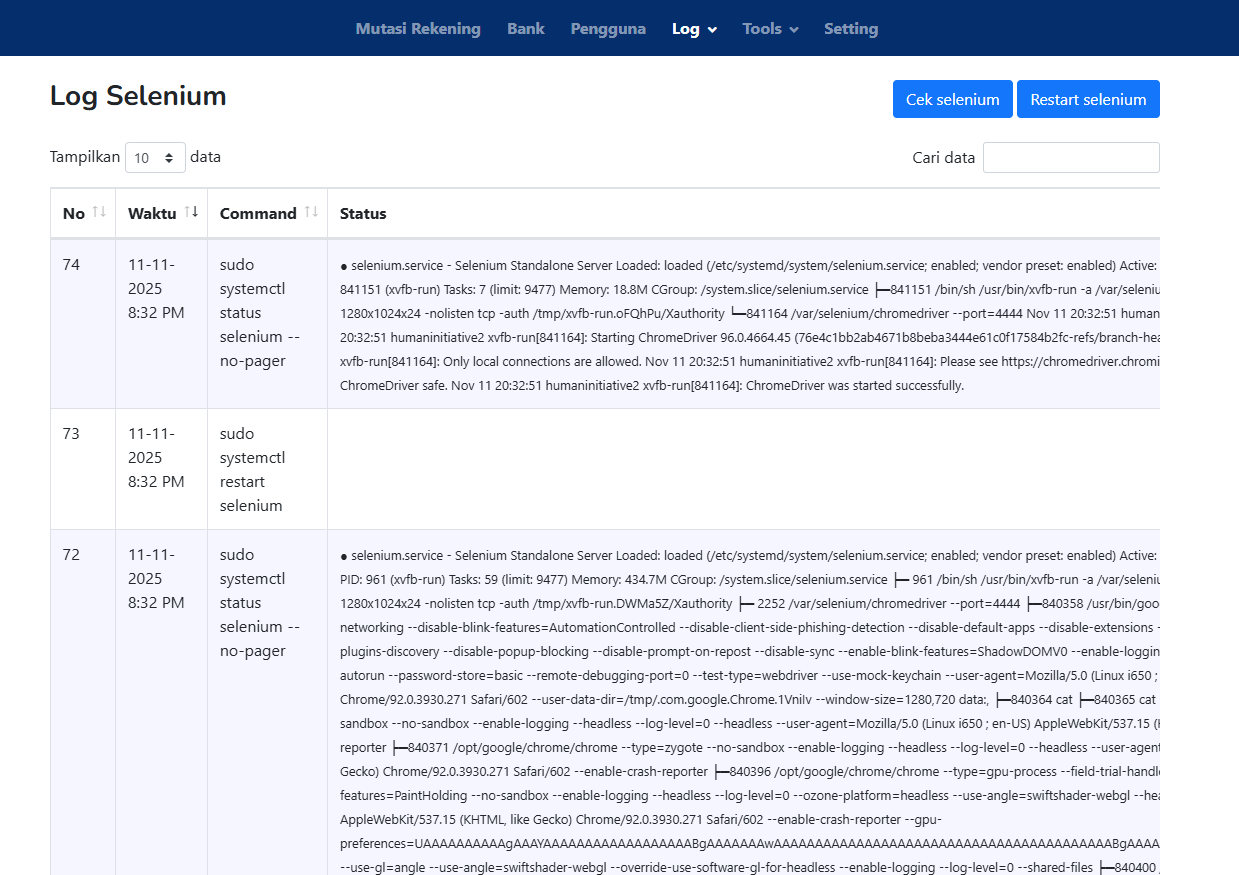This screenshot has height=875, width=1239.
Task: Open the Tools dropdown menu
Action: tap(770, 29)
